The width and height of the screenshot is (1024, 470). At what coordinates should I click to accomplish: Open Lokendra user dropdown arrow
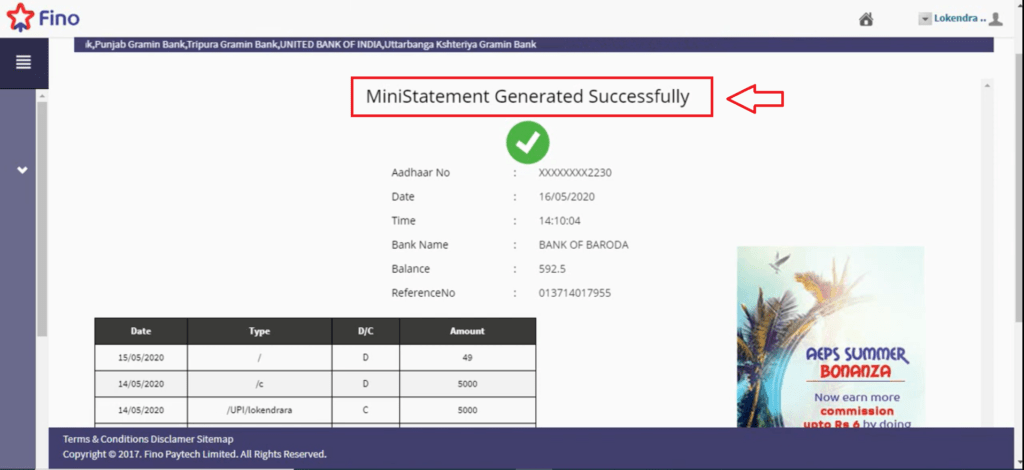(x=924, y=19)
